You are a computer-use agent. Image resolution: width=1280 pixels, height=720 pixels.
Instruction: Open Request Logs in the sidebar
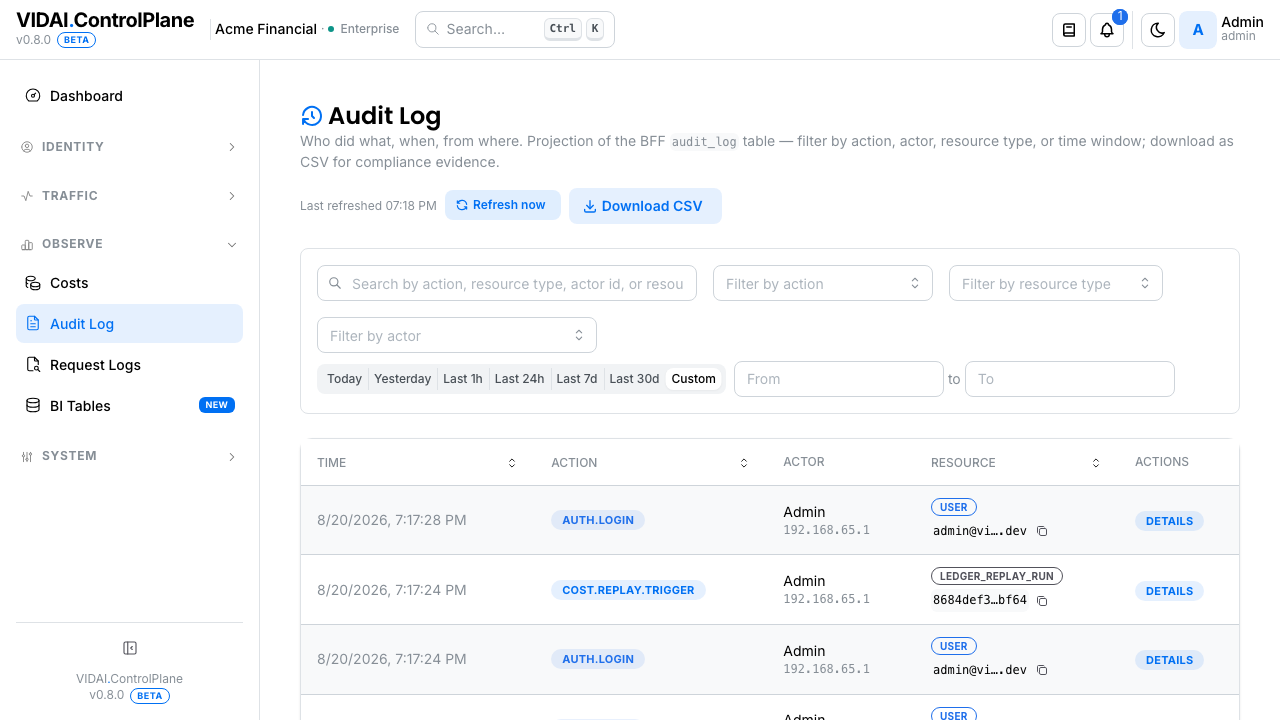pyautogui.click(x=129, y=365)
